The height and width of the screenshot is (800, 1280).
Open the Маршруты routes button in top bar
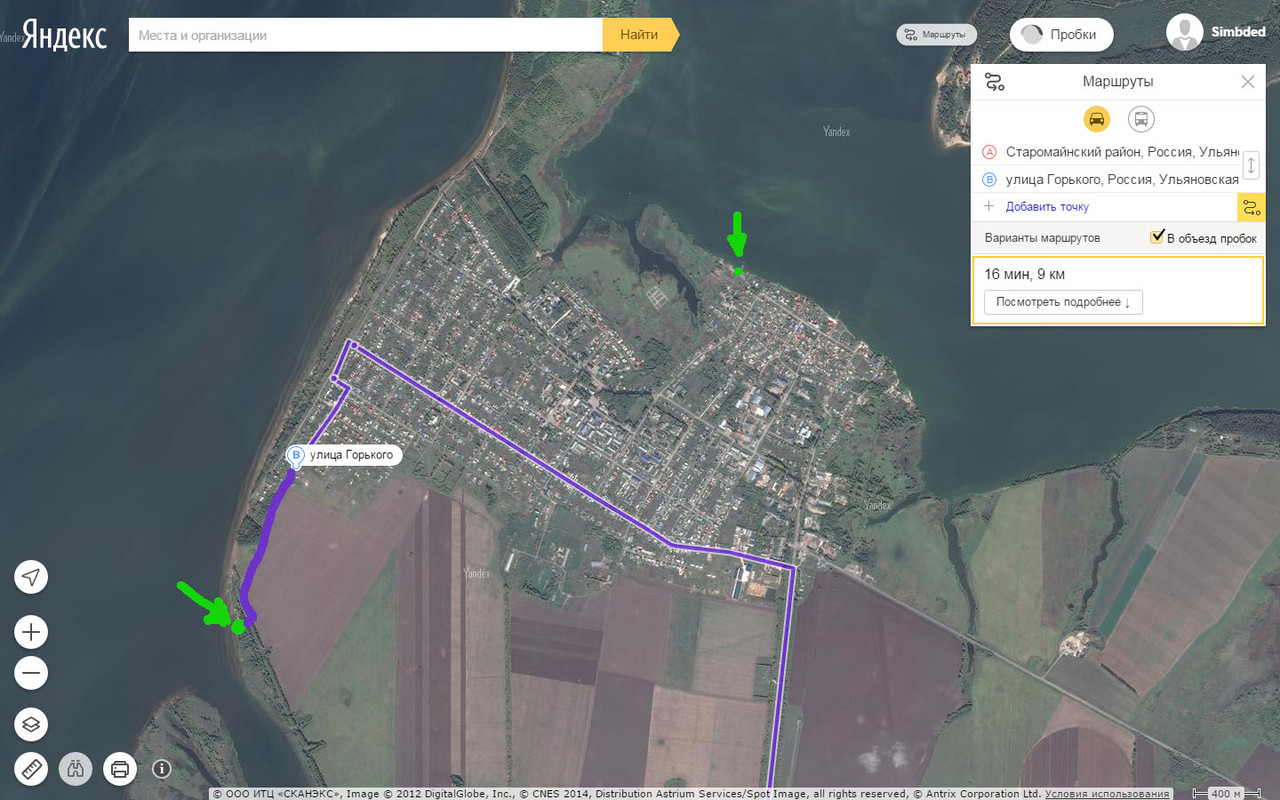point(937,34)
